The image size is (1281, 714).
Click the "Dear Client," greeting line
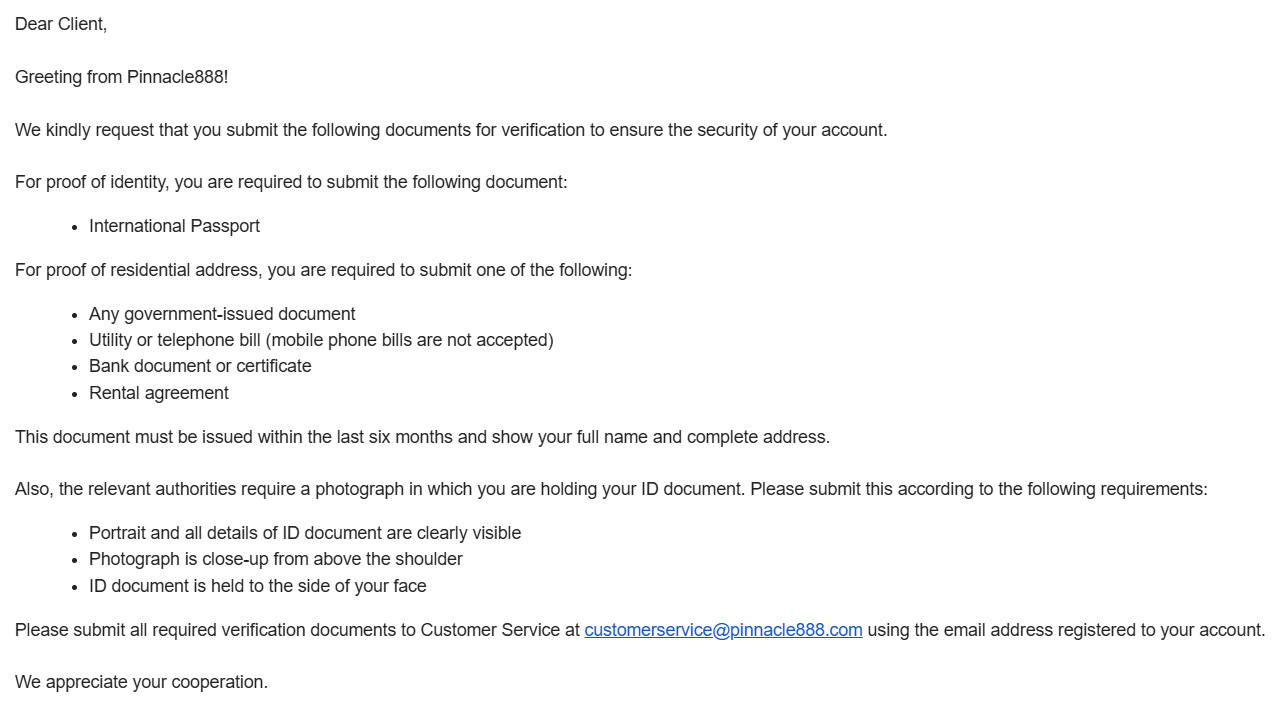point(61,24)
